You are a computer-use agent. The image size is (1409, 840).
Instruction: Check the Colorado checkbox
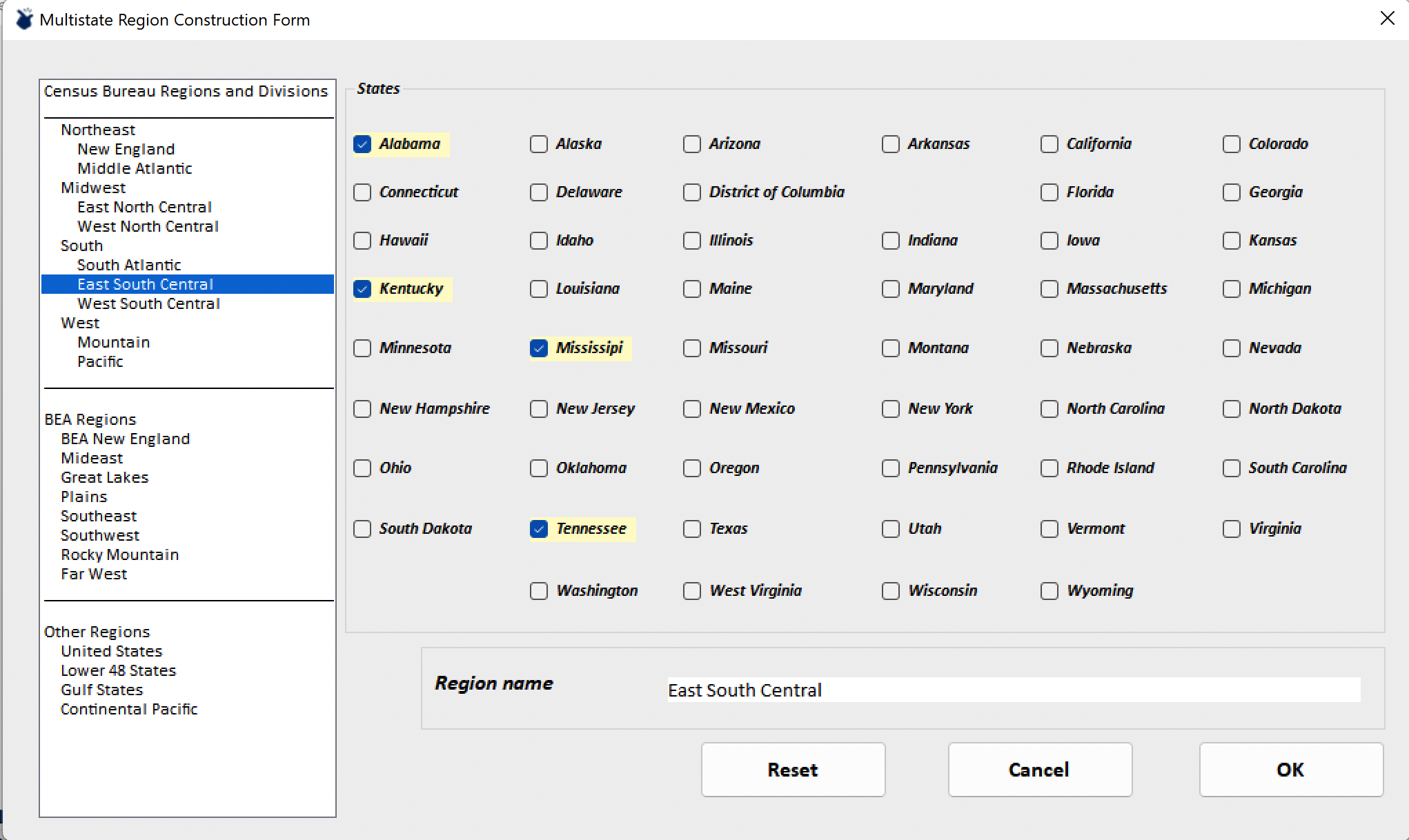pyautogui.click(x=1232, y=144)
